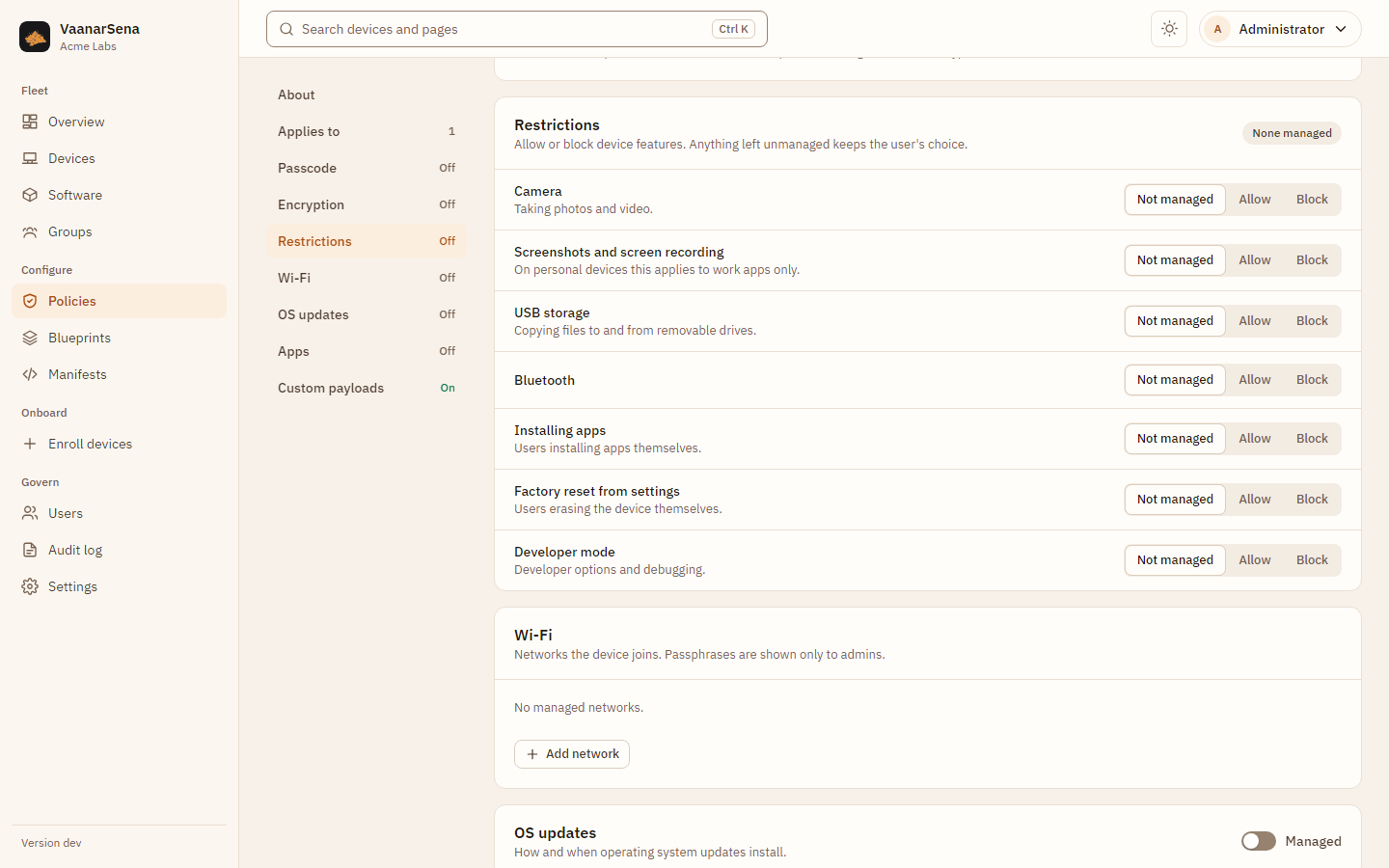The image size is (1389, 868).
Task: Toggle the light/dark theme sun icon
Action: coord(1169,29)
